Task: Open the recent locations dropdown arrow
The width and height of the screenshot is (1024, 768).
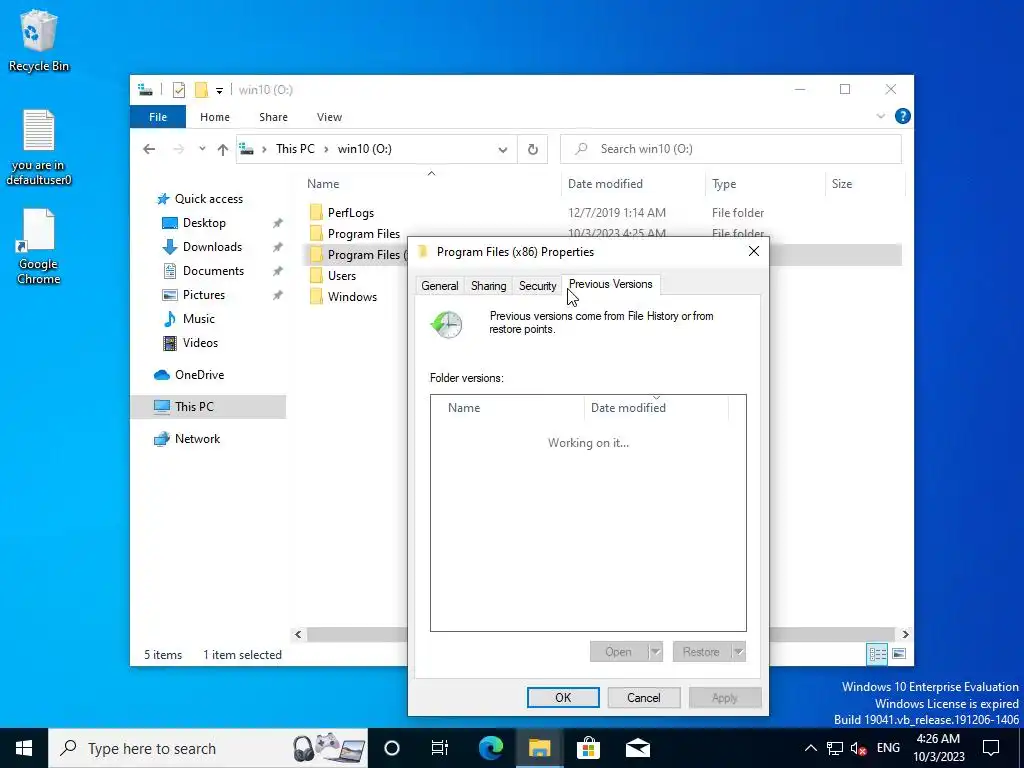Action: 202,149
